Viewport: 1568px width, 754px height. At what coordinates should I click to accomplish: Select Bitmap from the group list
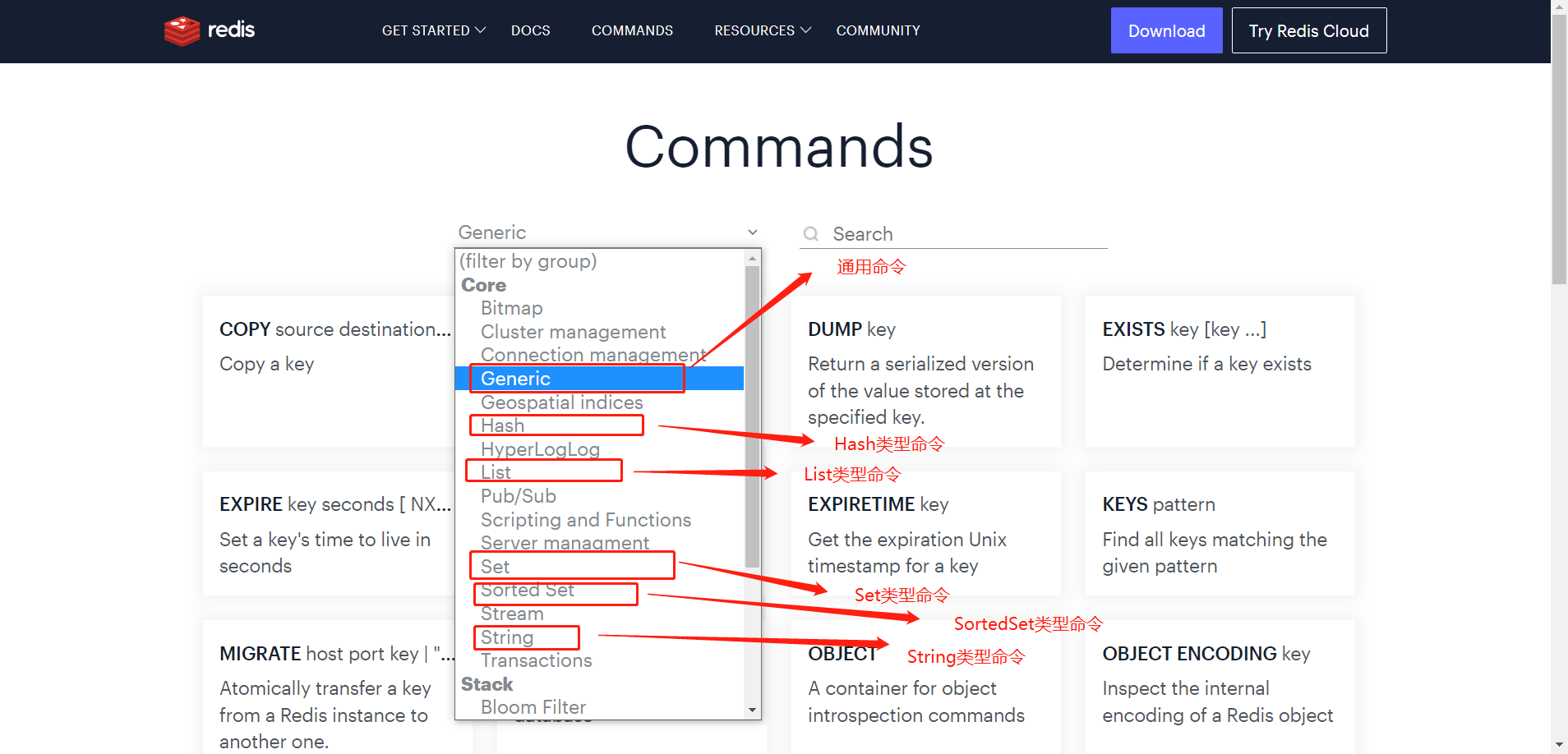pos(600,308)
